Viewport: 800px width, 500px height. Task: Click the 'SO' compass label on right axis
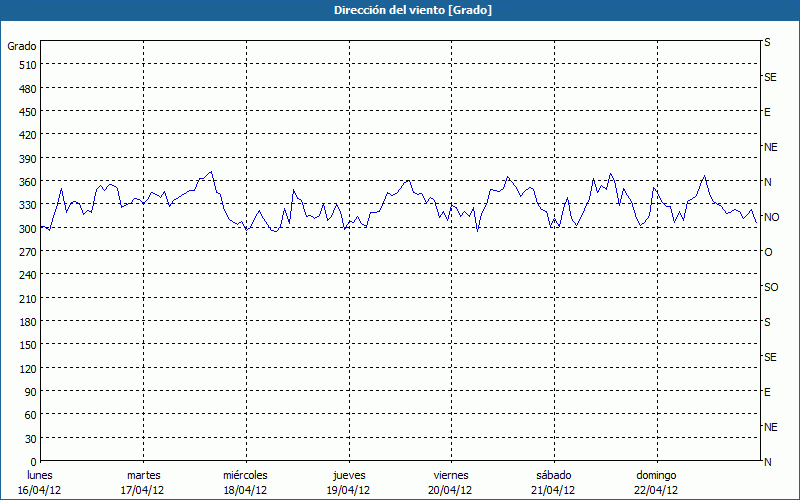coord(771,287)
